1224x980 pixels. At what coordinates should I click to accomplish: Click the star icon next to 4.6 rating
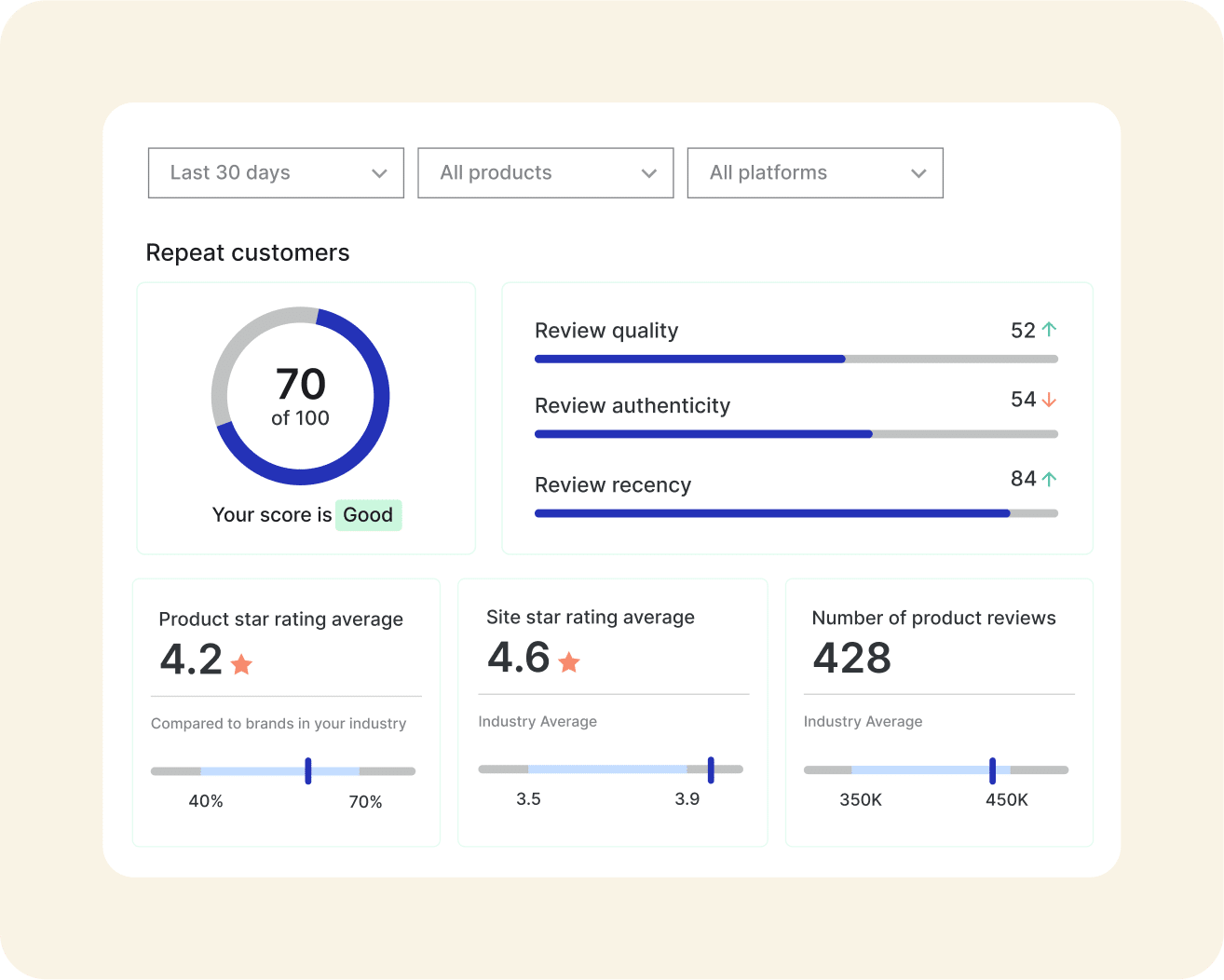click(569, 662)
